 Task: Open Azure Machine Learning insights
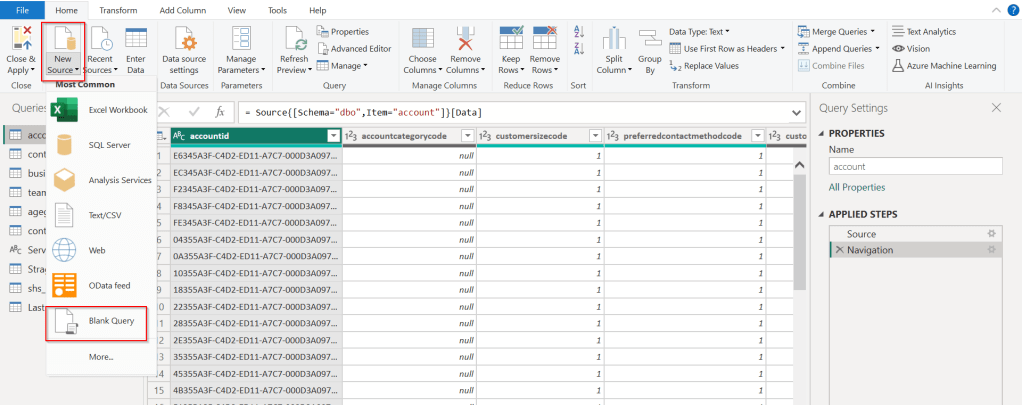click(x=943, y=66)
